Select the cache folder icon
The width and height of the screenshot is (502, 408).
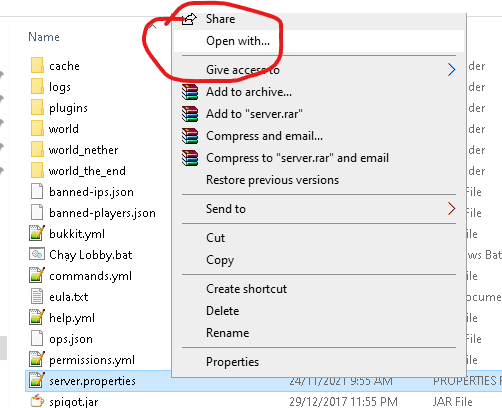tap(37, 65)
